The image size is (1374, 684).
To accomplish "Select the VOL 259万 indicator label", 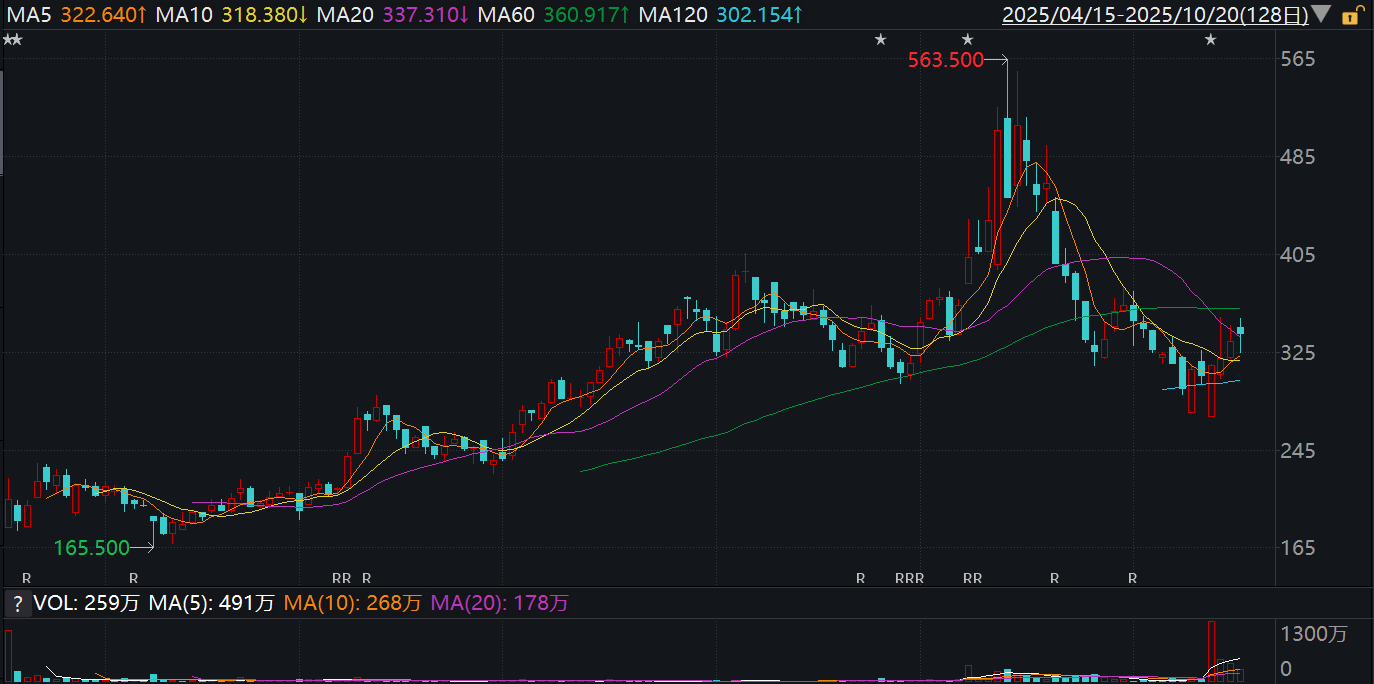I will [86, 603].
